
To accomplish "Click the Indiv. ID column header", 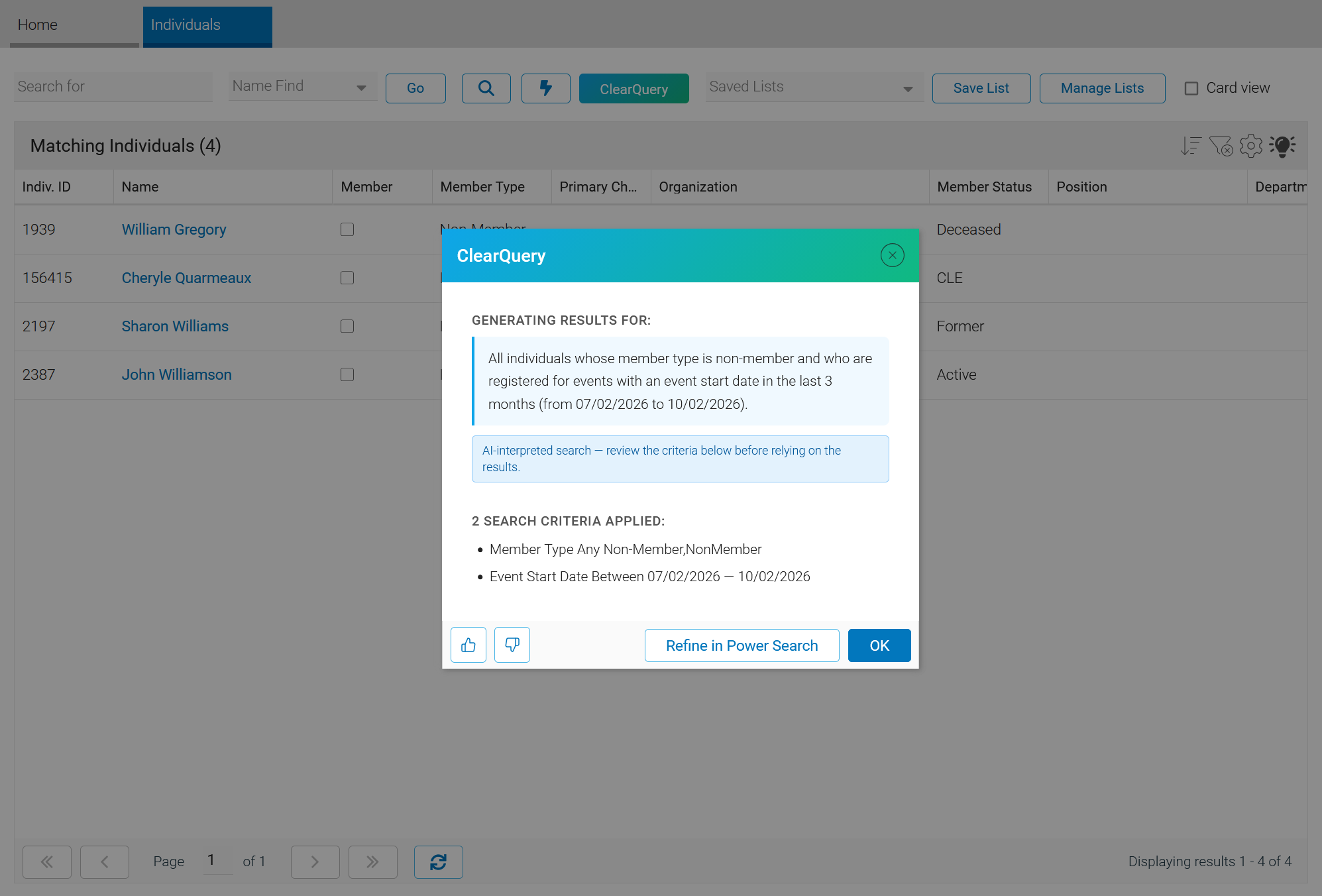I will tap(64, 187).
